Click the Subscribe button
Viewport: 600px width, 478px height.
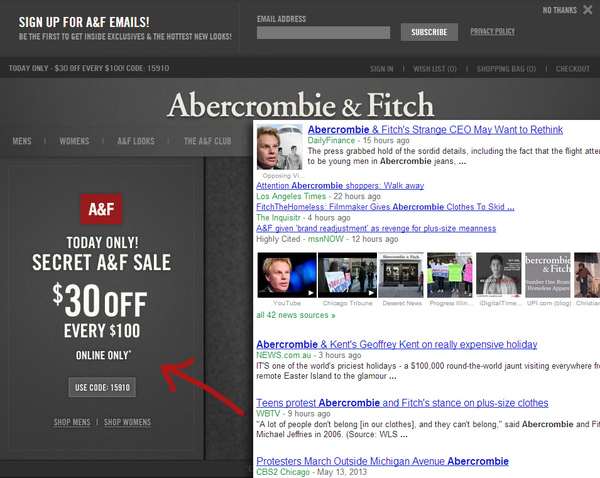(x=429, y=32)
